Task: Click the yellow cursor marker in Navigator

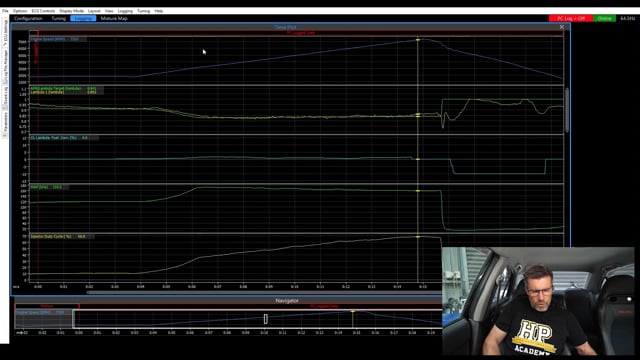Action: click(x=353, y=311)
